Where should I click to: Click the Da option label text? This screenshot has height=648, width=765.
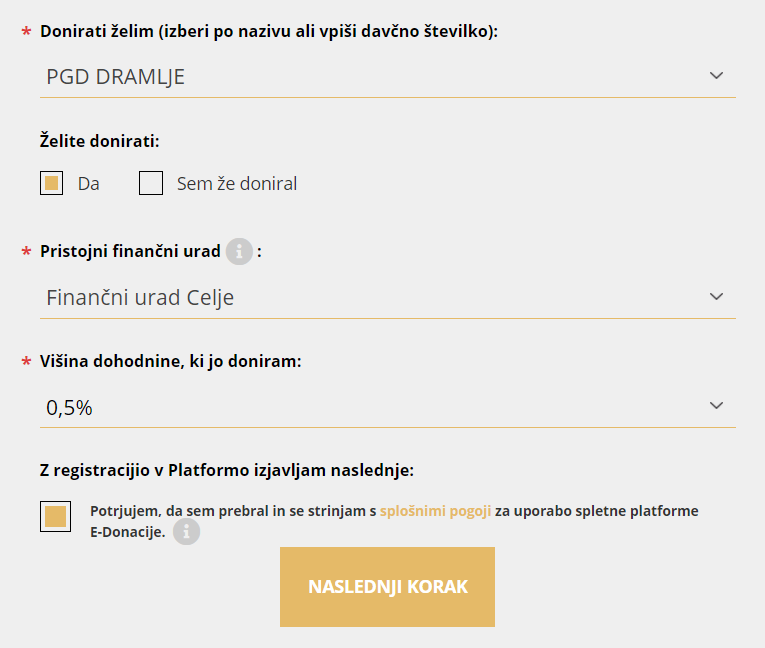[x=88, y=184]
